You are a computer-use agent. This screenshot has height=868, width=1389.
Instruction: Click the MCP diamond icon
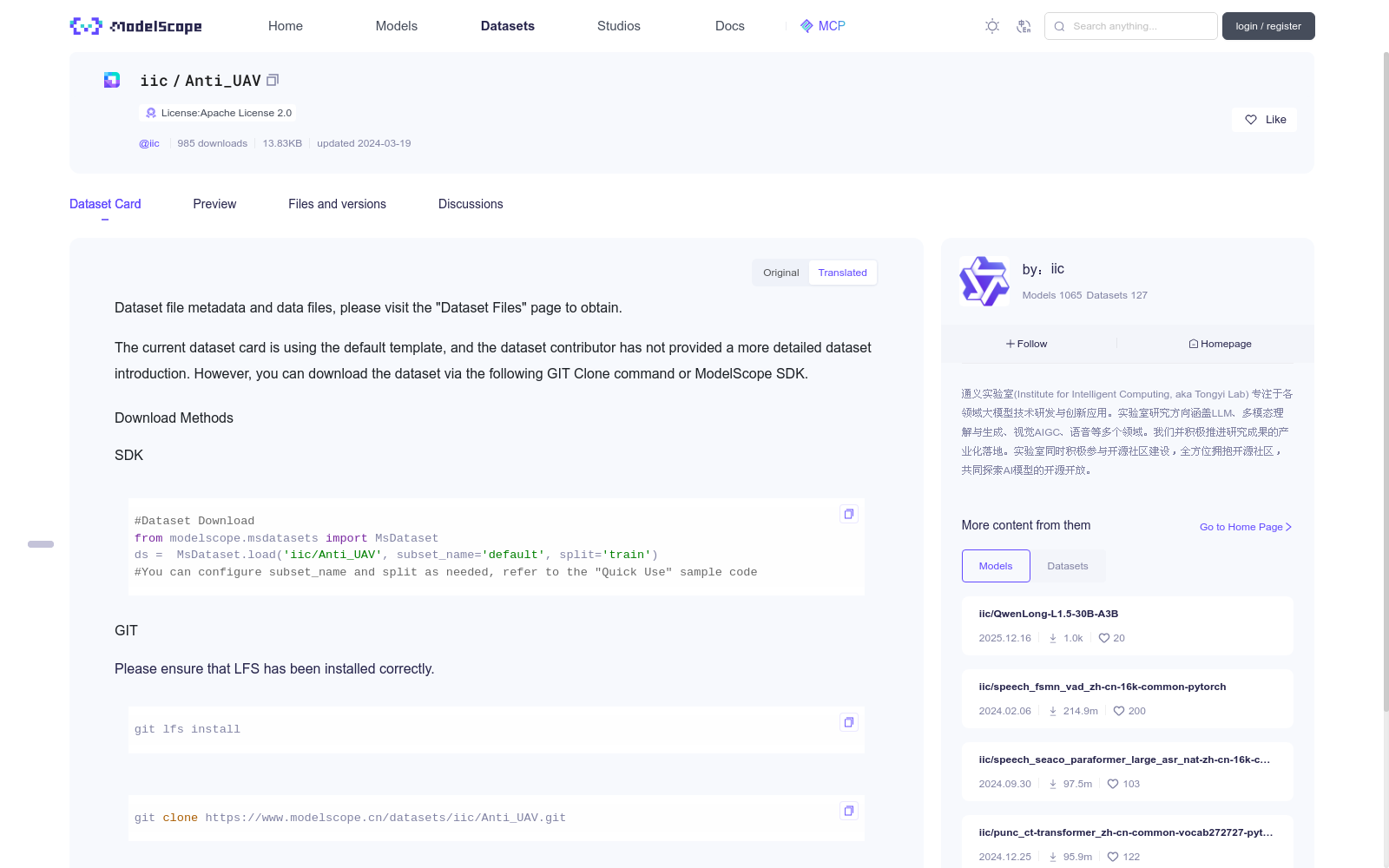(806, 26)
